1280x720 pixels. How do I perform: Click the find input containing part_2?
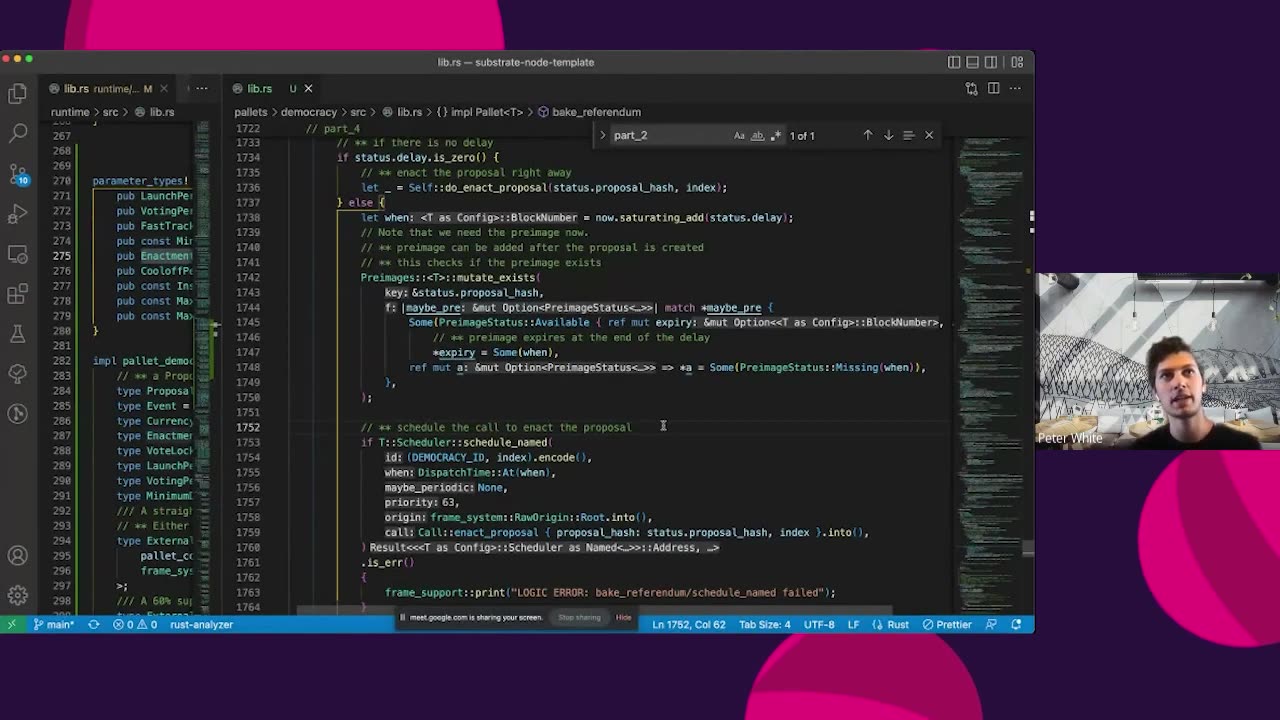coord(668,135)
